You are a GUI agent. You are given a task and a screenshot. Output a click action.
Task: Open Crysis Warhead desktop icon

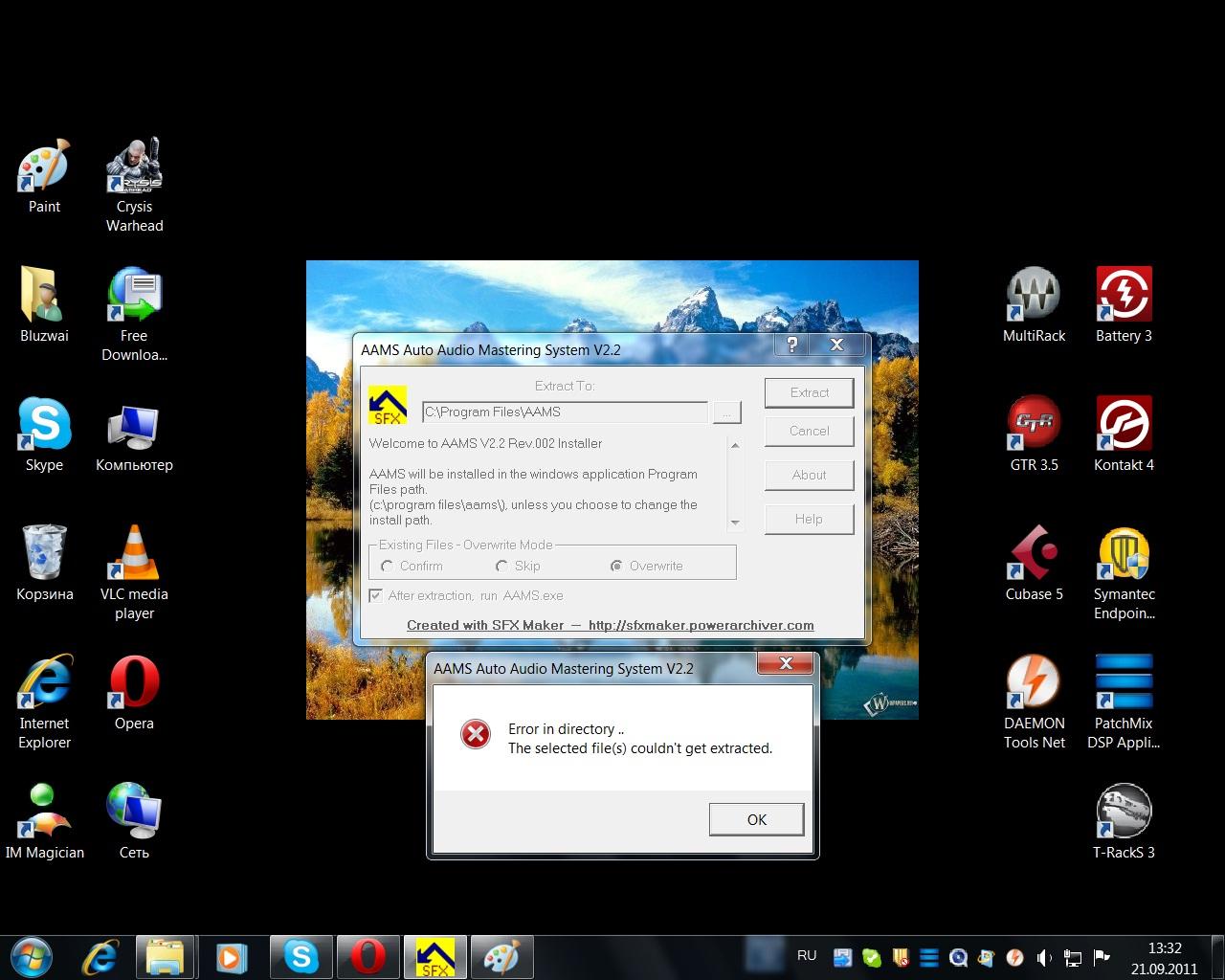click(x=134, y=186)
